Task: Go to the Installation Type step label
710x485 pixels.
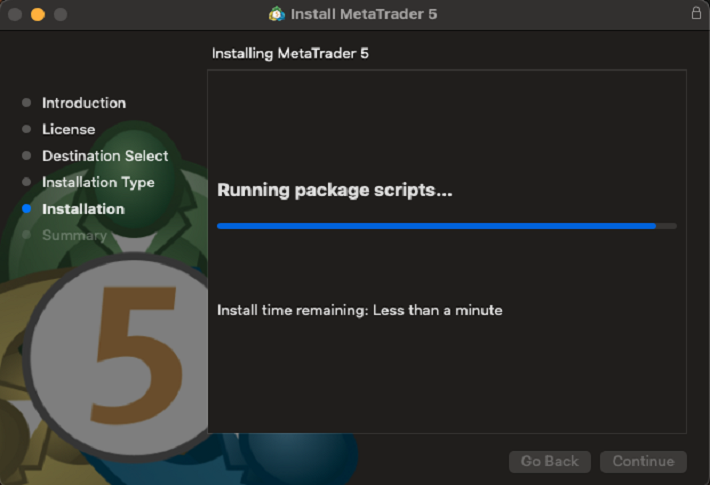Action: pos(98,182)
